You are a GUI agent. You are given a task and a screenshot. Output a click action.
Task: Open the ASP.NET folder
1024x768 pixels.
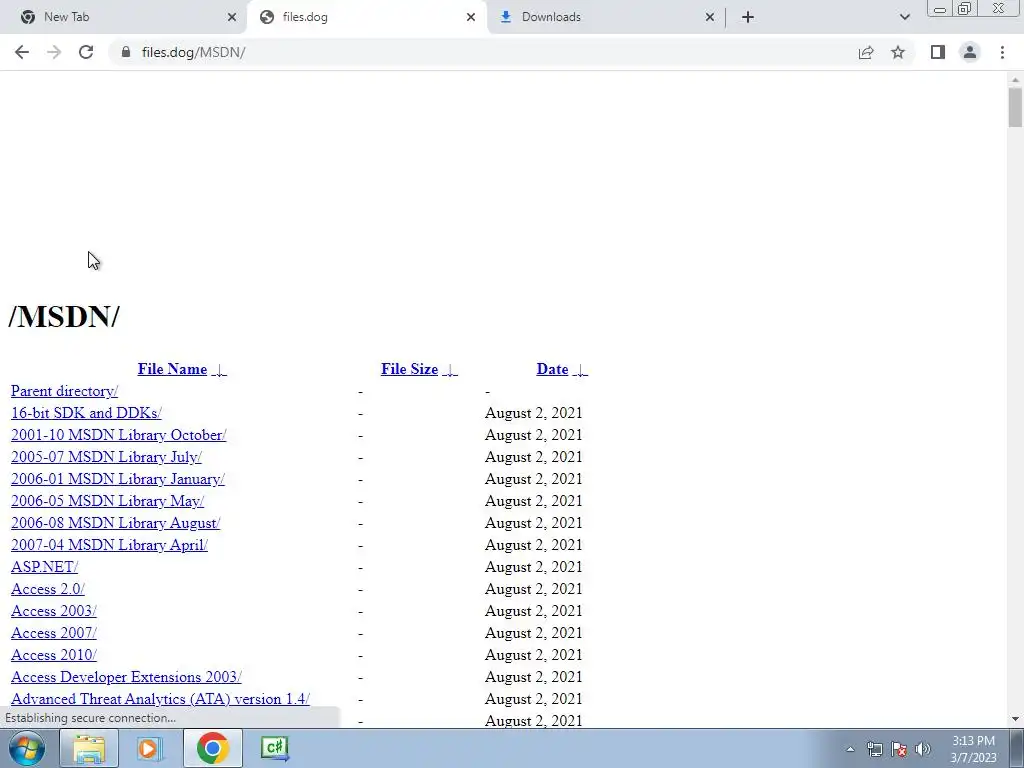(x=44, y=567)
